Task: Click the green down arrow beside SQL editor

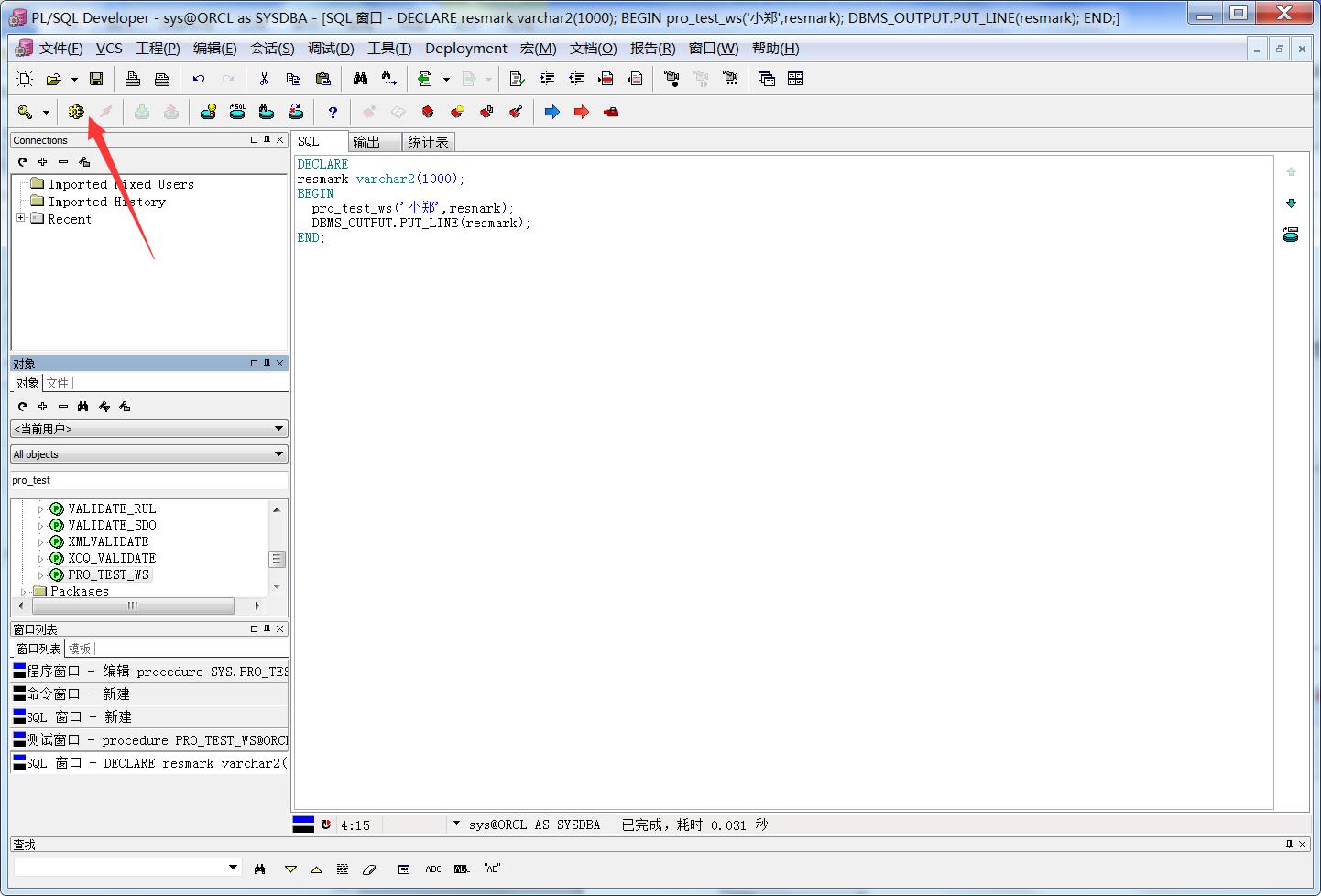Action: [1291, 203]
